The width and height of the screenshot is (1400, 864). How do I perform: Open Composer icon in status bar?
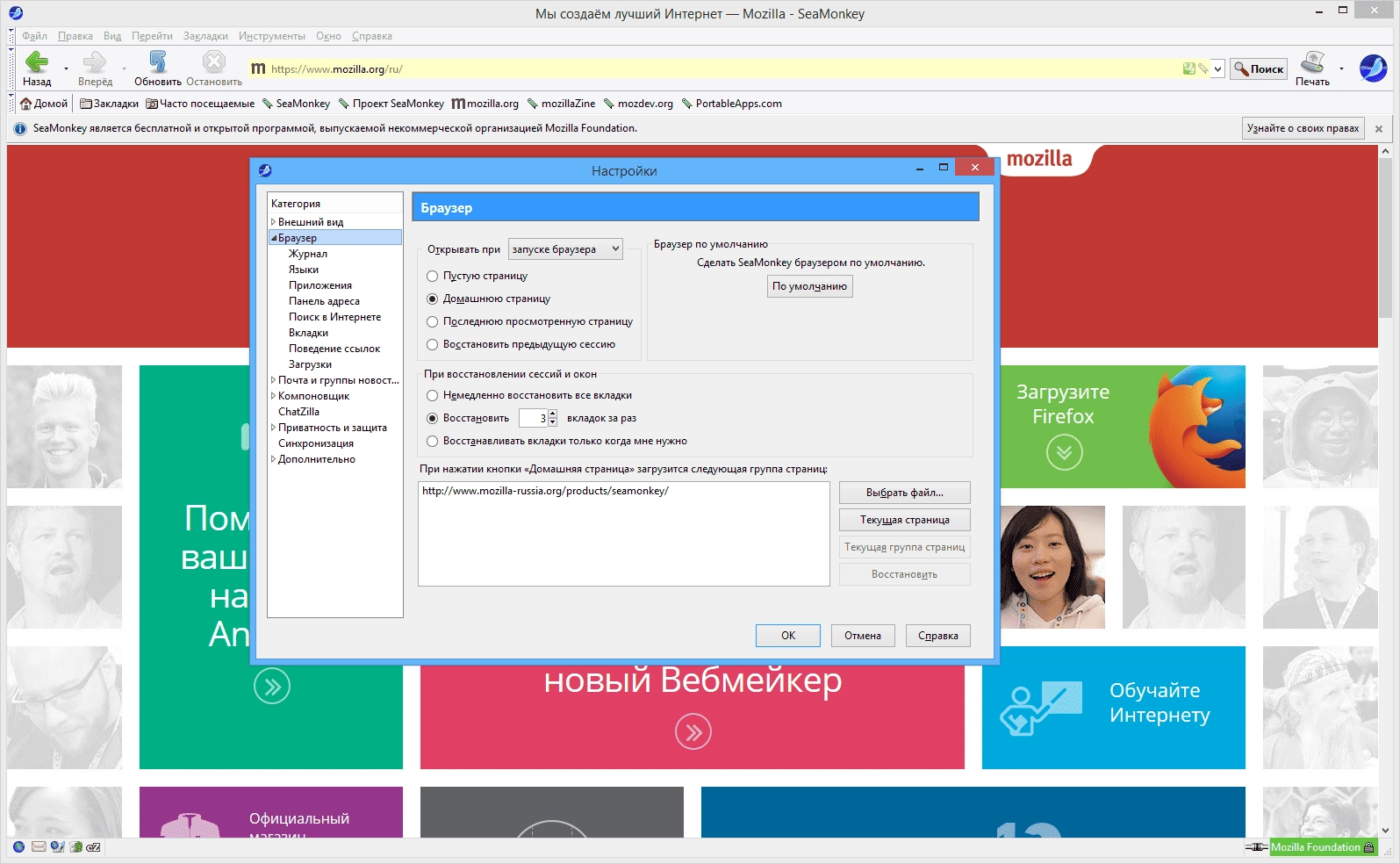click(57, 847)
